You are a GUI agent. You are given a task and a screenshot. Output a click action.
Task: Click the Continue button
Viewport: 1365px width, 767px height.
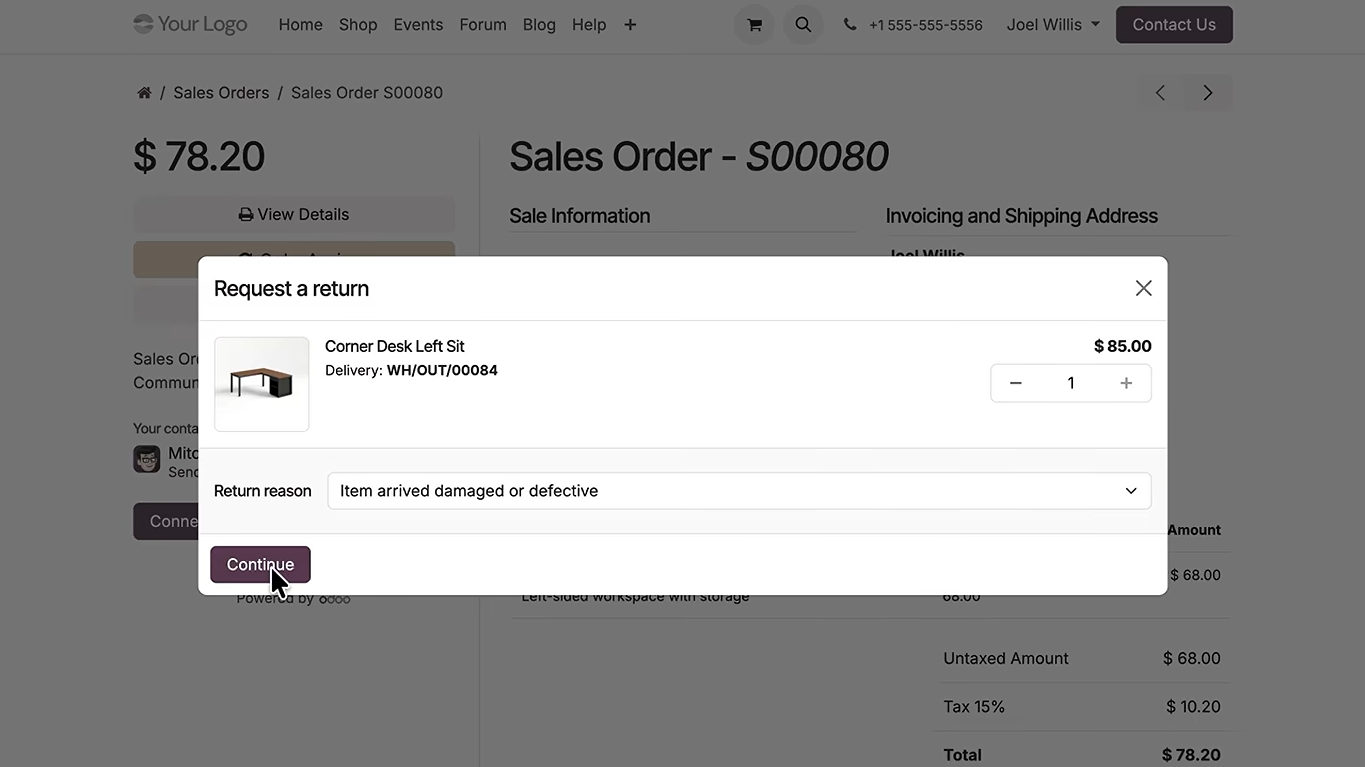[x=260, y=564]
